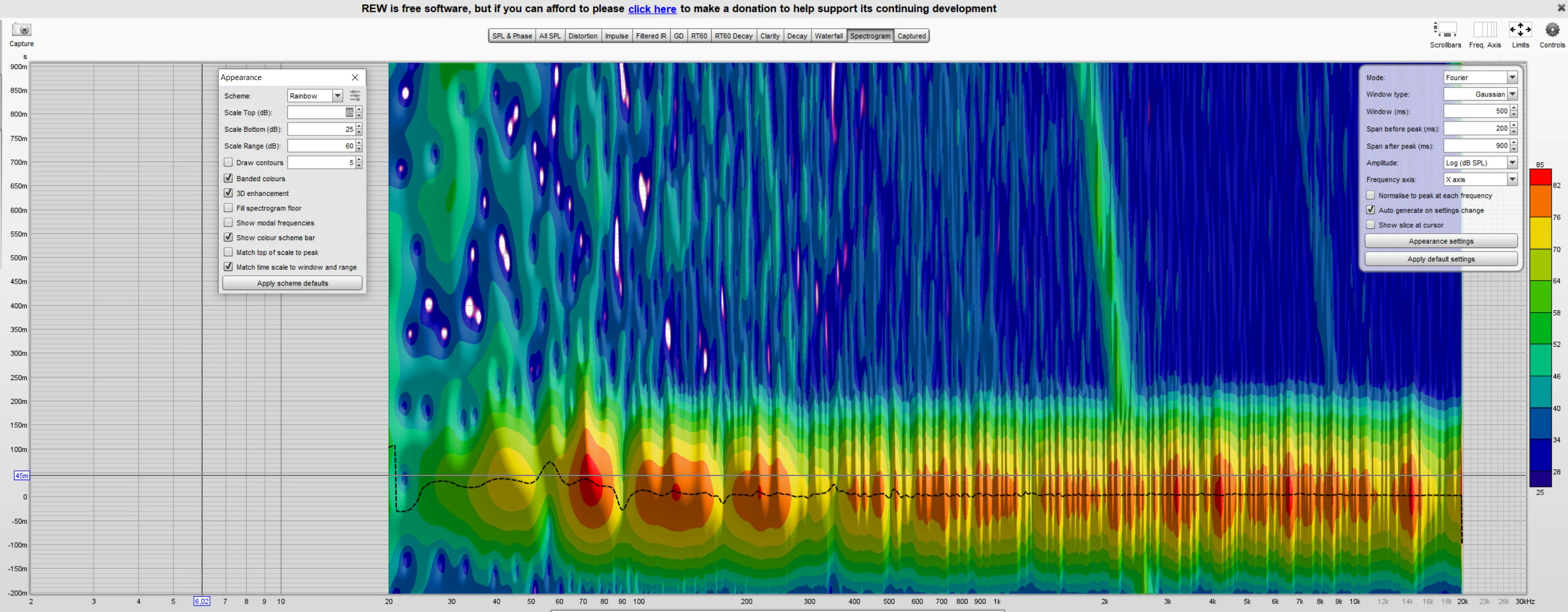Open the Waterfall tab
Viewport: 1568px width, 612px height.
[829, 36]
